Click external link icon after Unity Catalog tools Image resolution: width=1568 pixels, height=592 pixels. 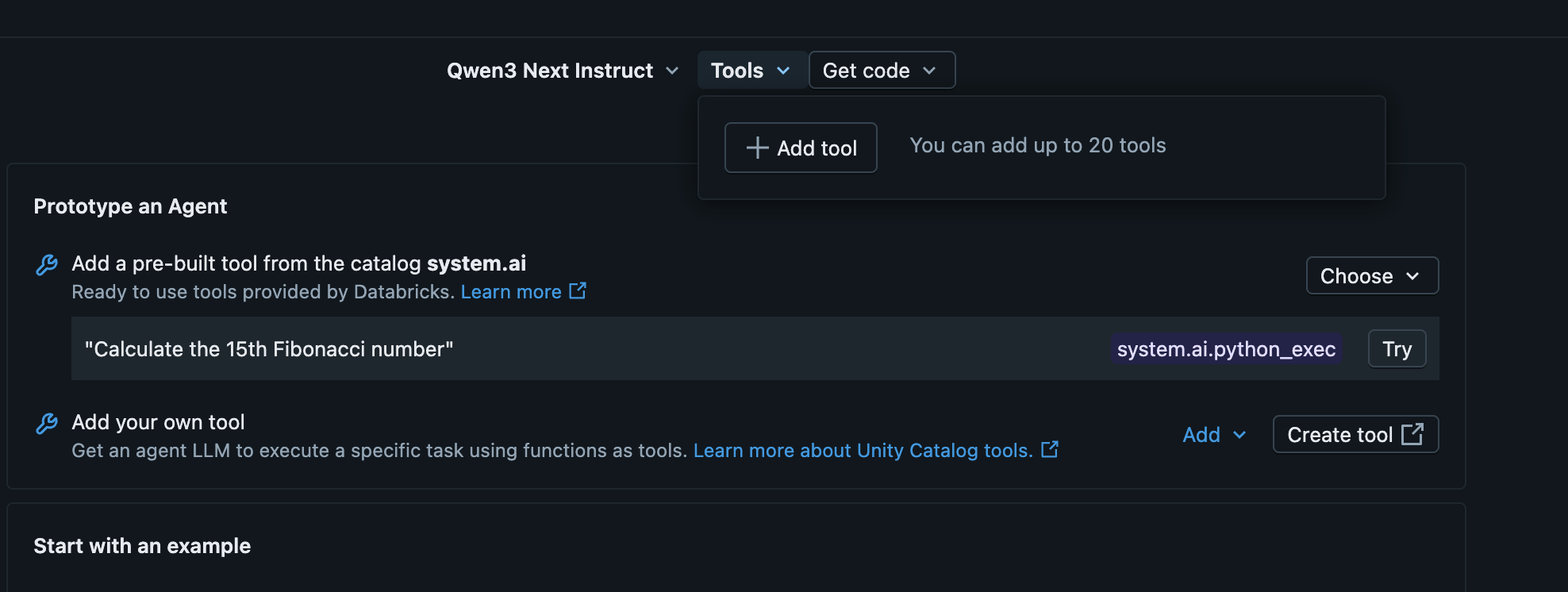[x=1050, y=450]
